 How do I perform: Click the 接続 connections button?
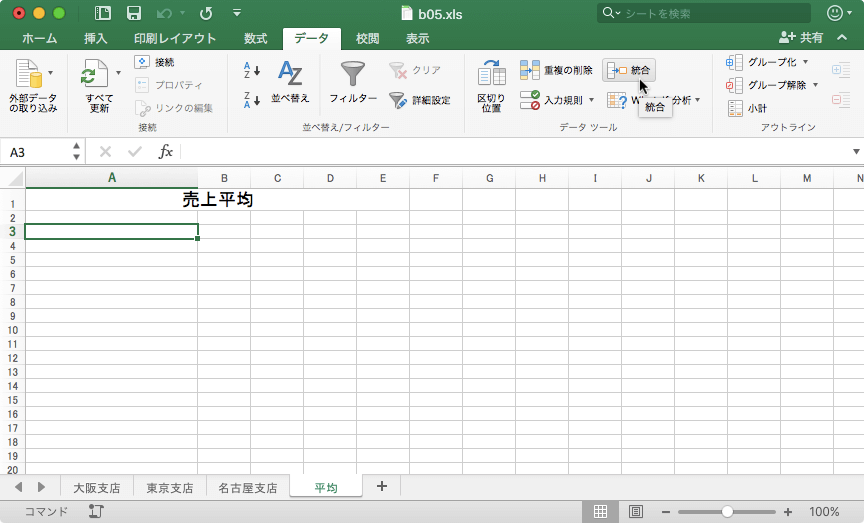(x=154, y=62)
